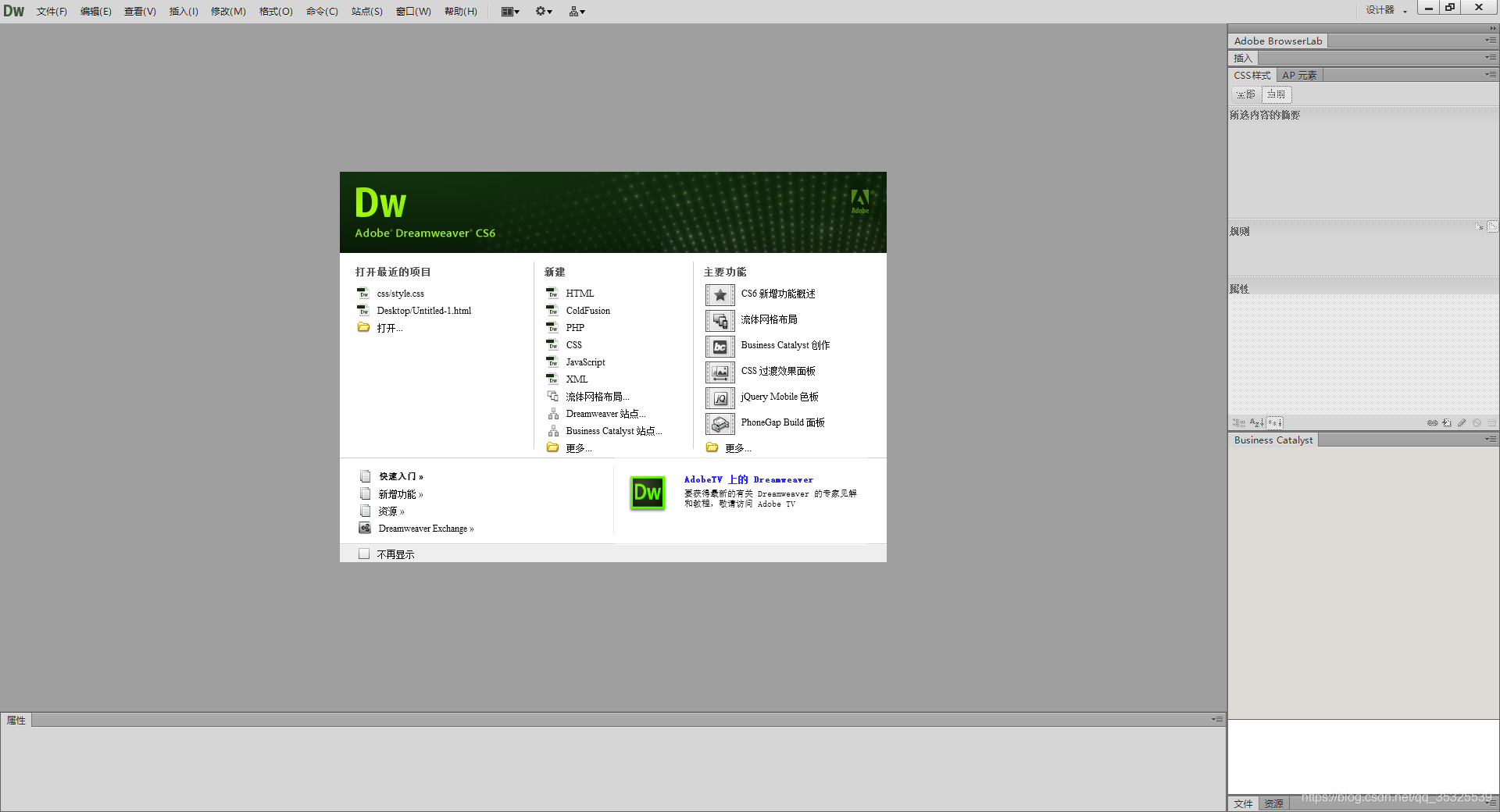The width and height of the screenshot is (1500, 812).
Task: Open the 站点(S) menu
Action: click(x=366, y=11)
